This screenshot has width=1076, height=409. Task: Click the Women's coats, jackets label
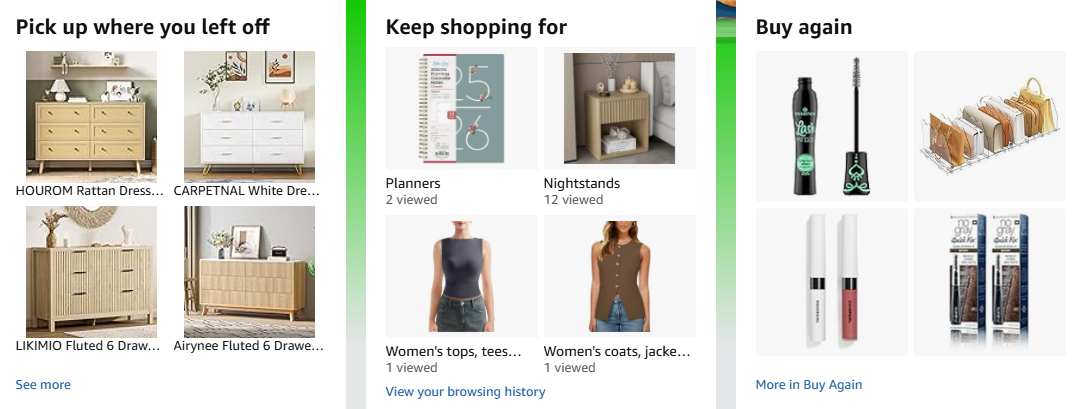click(x=617, y=351)
